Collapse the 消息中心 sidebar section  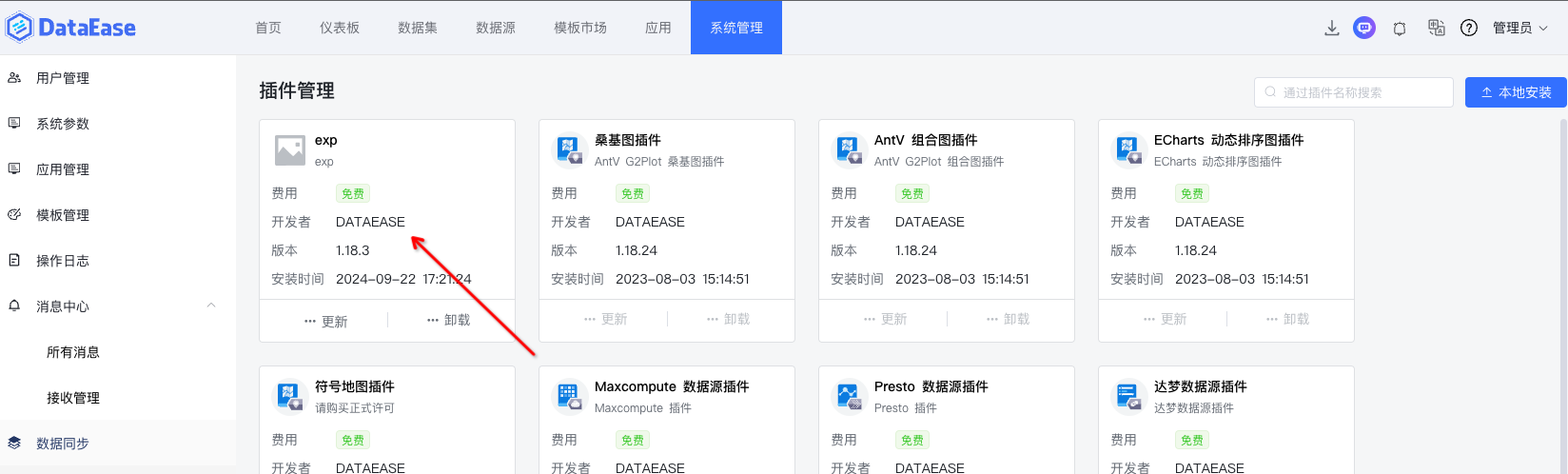click(x=211, y=306)
